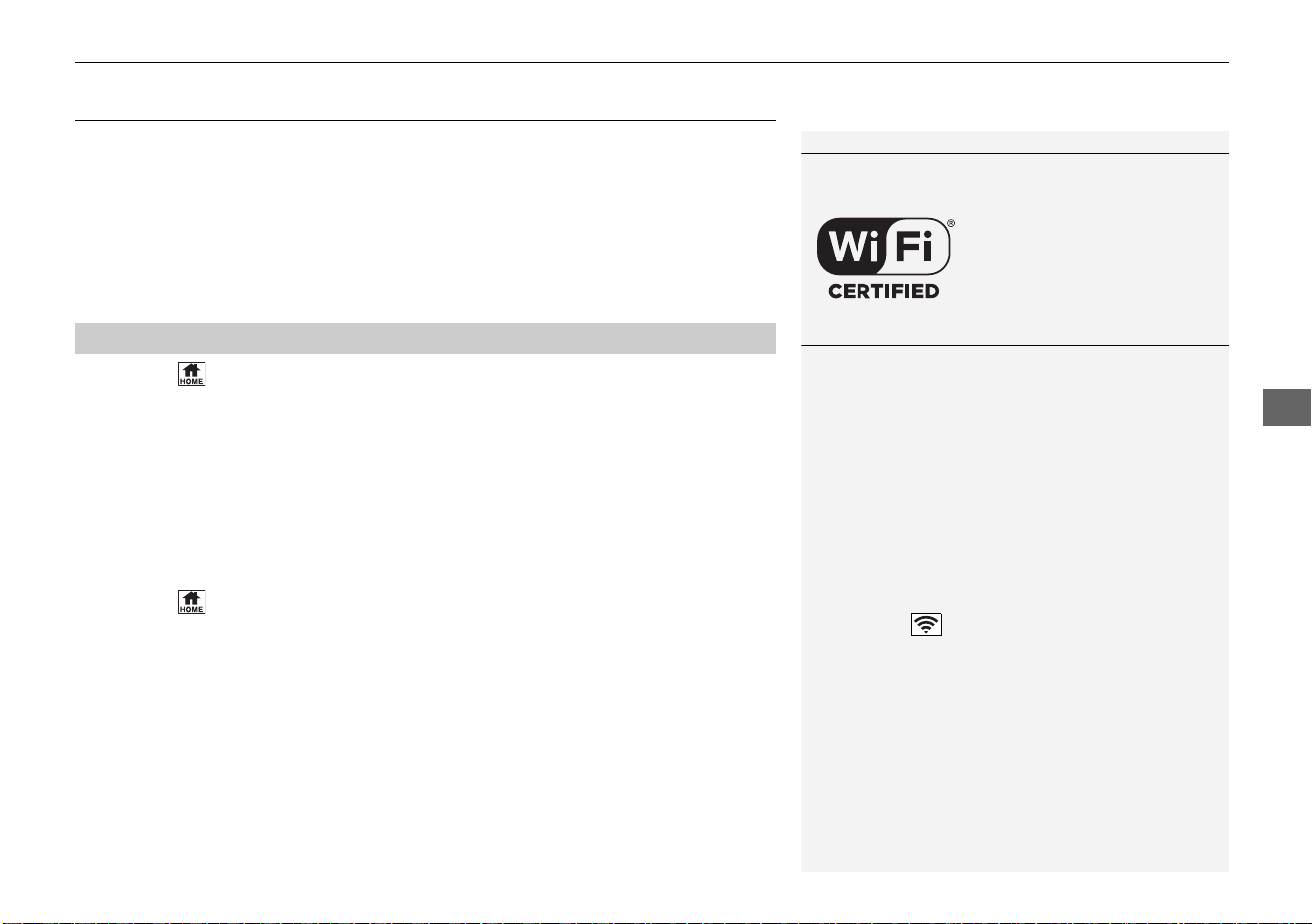Select the white "Fi" half of the logo
1312x924 pixels.
[916, 247]
